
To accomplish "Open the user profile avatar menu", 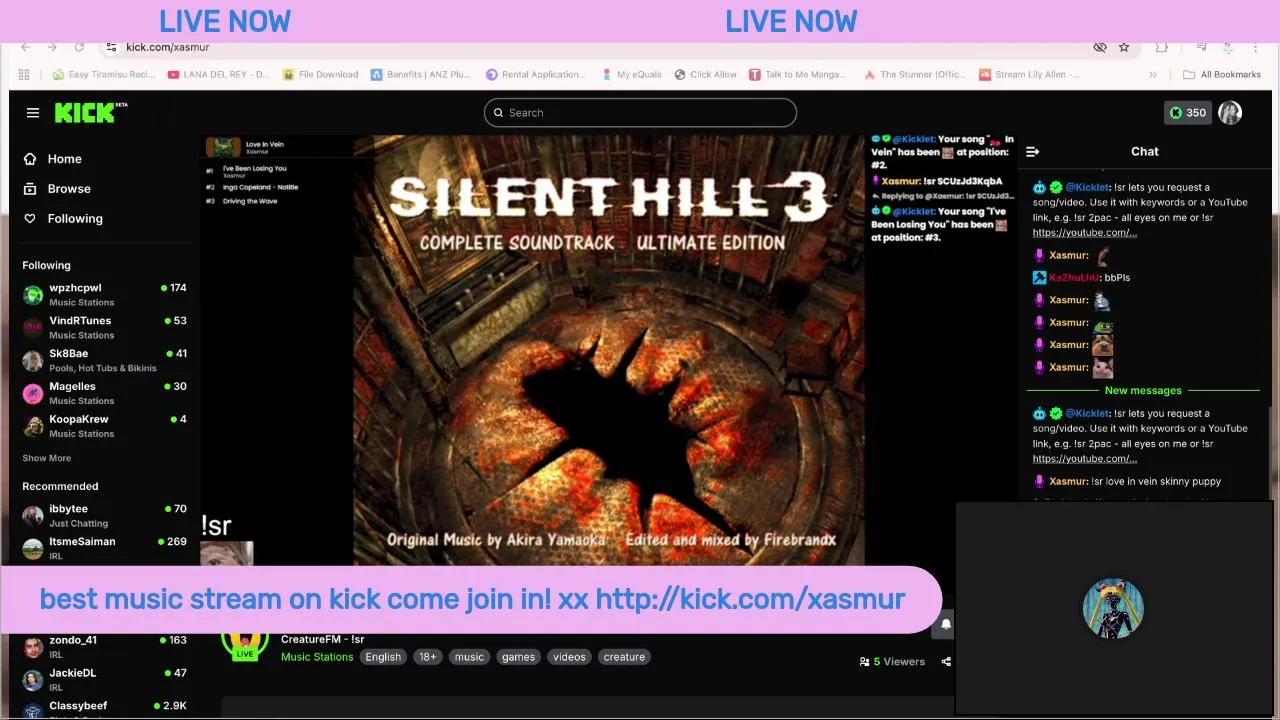I will click(x=1230, y=113).
